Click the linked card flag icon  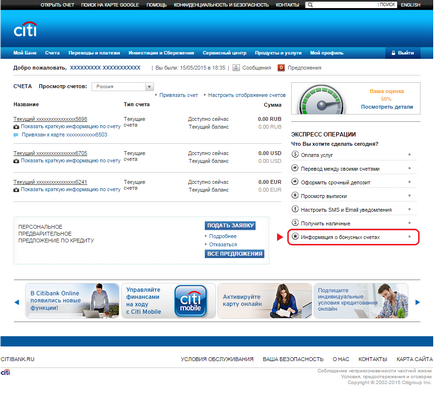16,135
